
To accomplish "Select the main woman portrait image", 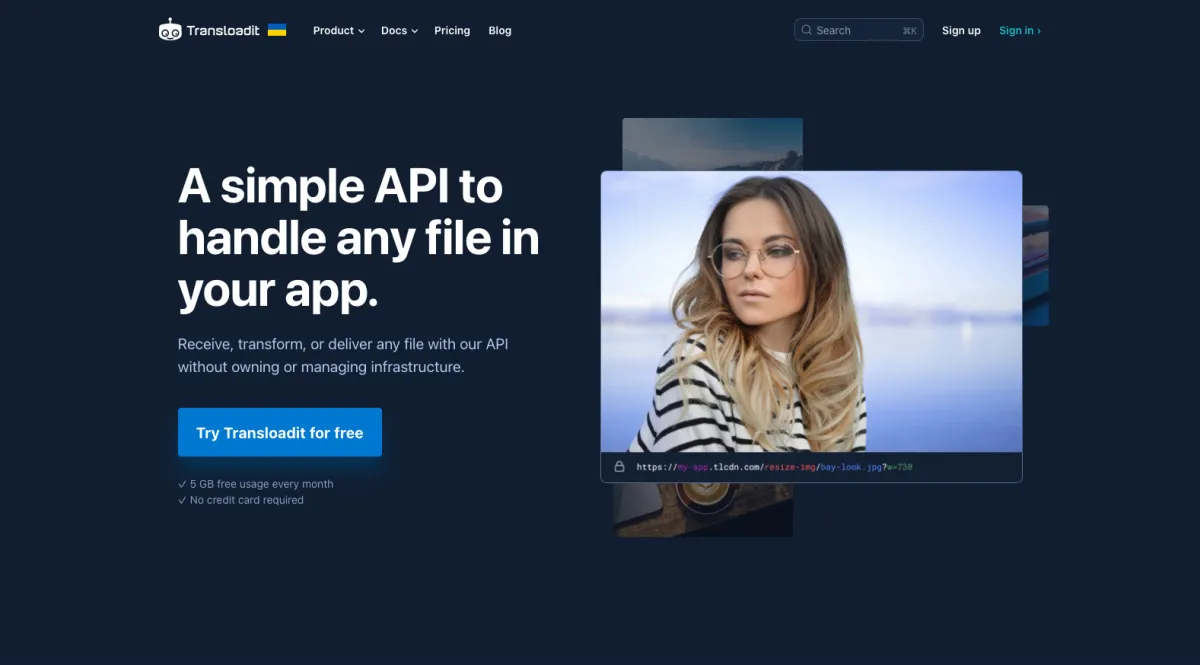I will 811,312.
